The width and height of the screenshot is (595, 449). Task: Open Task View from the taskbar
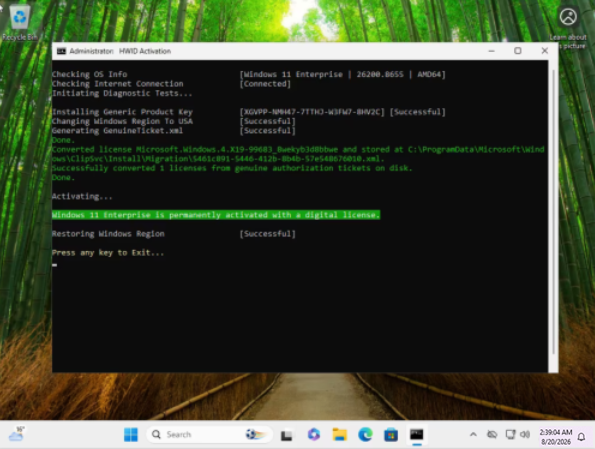click(286, 435)
